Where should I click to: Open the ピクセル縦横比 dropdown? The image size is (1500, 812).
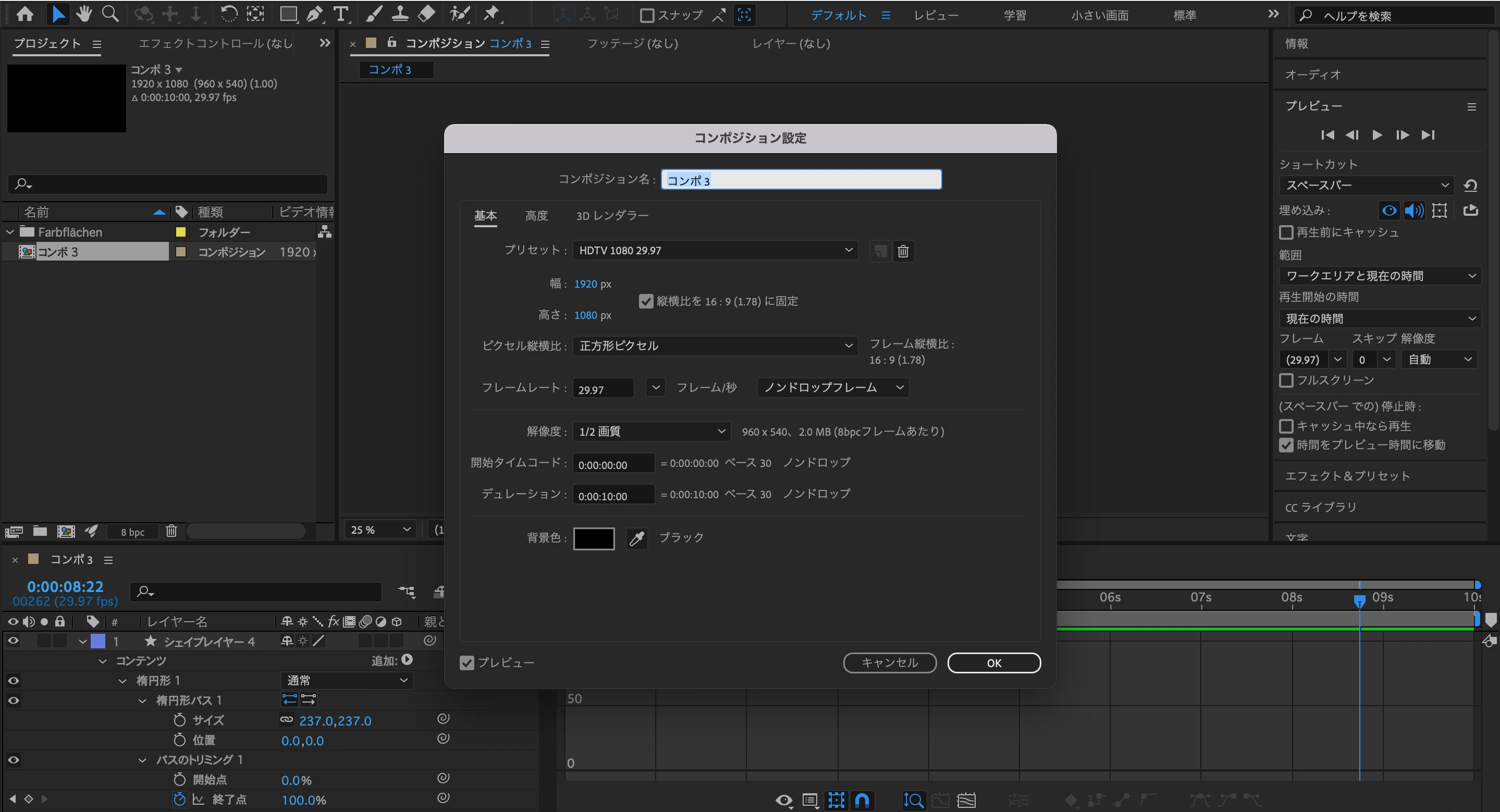[715, 346]
